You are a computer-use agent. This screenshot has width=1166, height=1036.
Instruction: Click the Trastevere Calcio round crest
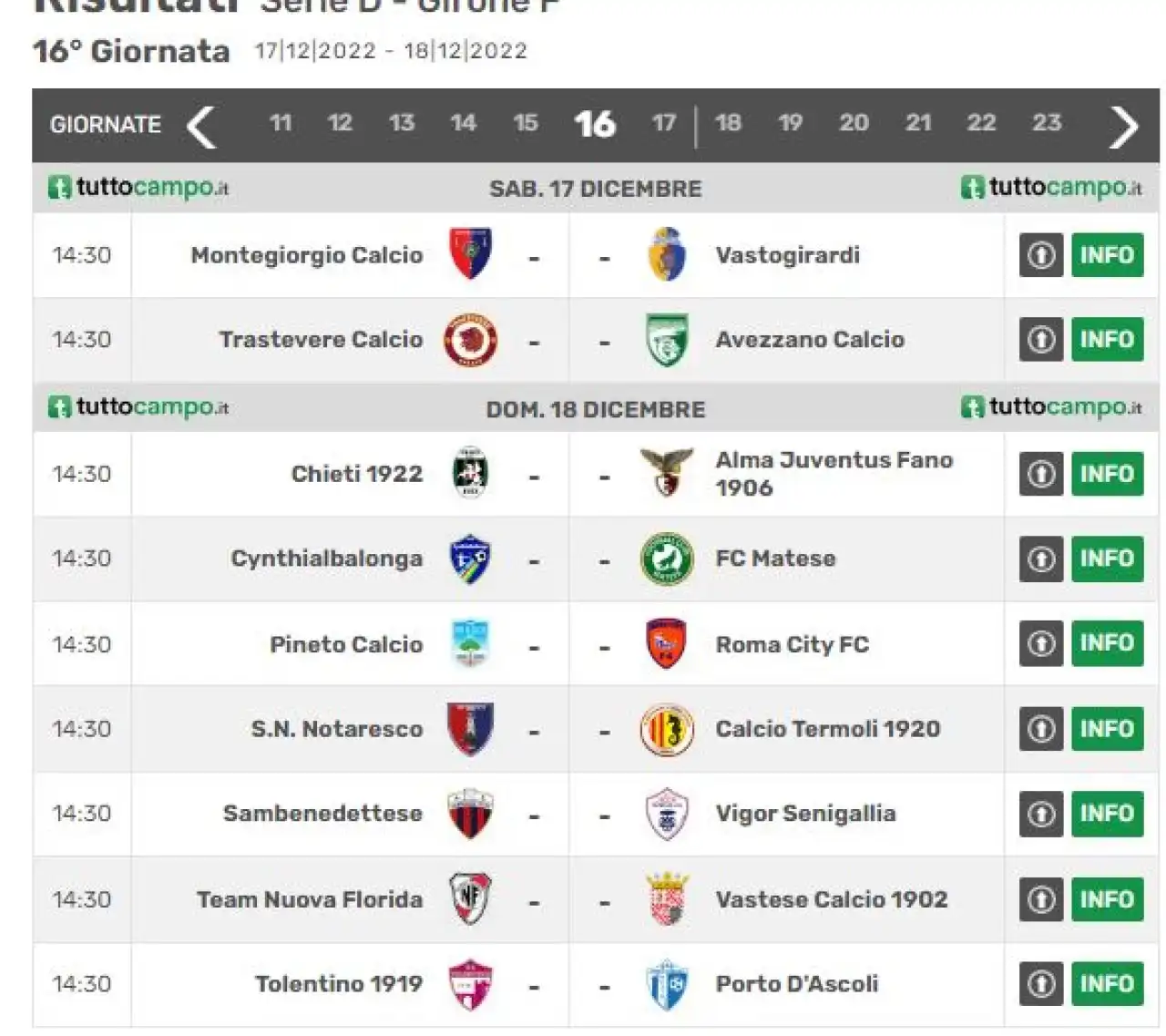pyautogui.click(x=470, y=340)
